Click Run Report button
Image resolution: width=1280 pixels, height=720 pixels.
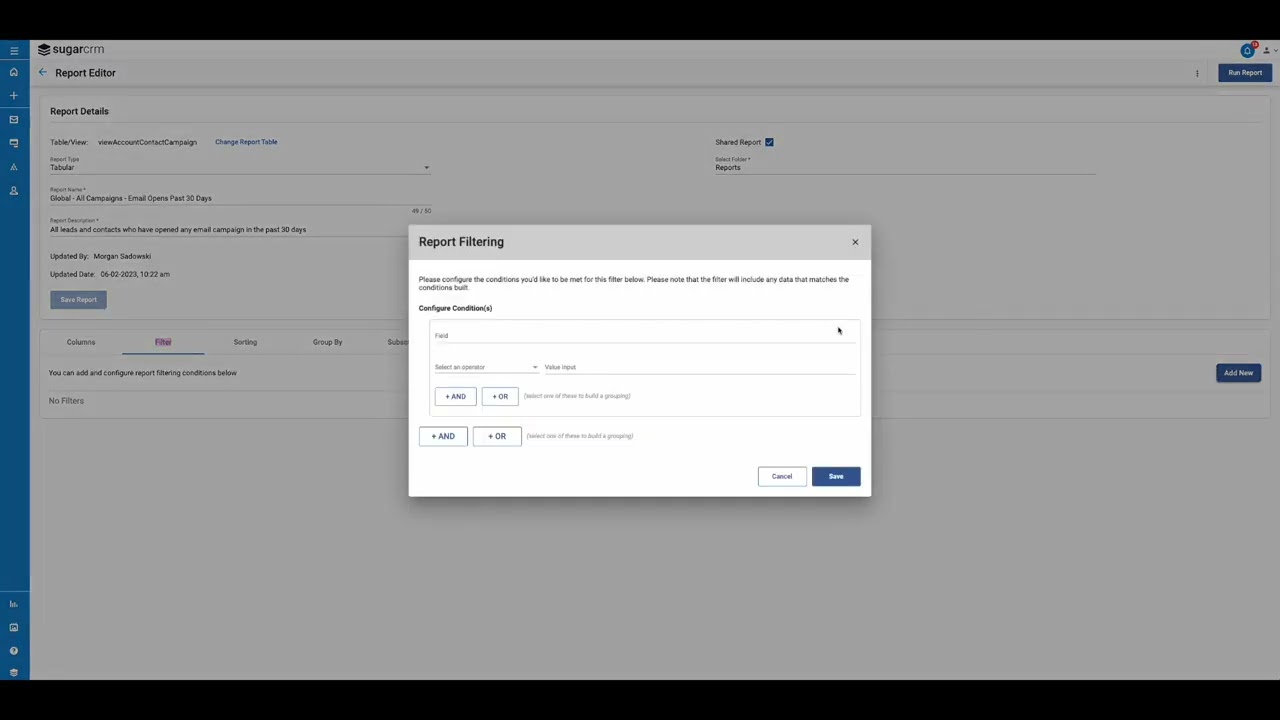coord(1245,73)
